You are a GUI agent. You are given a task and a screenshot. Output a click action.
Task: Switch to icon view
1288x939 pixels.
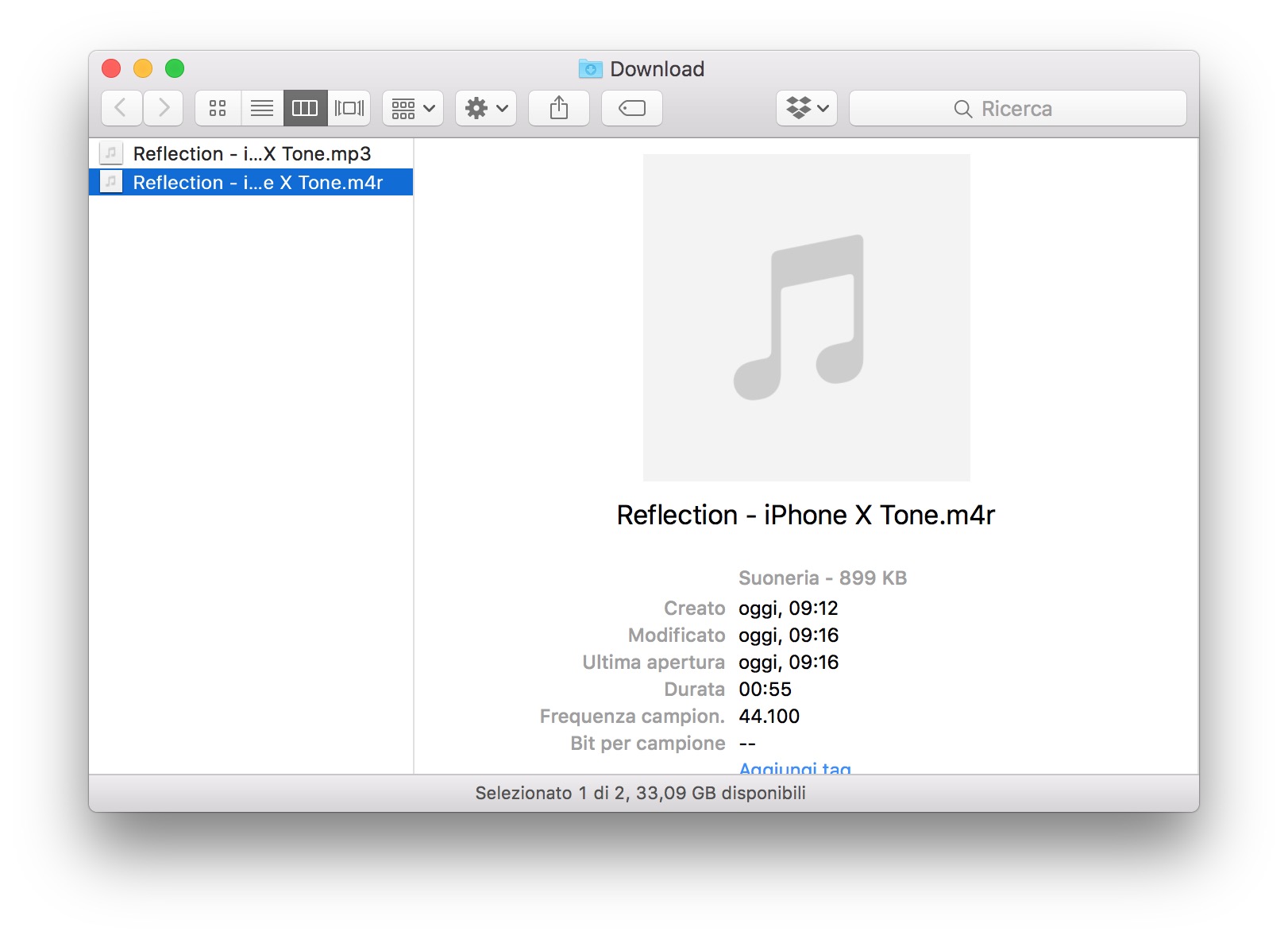coord(218,108)
